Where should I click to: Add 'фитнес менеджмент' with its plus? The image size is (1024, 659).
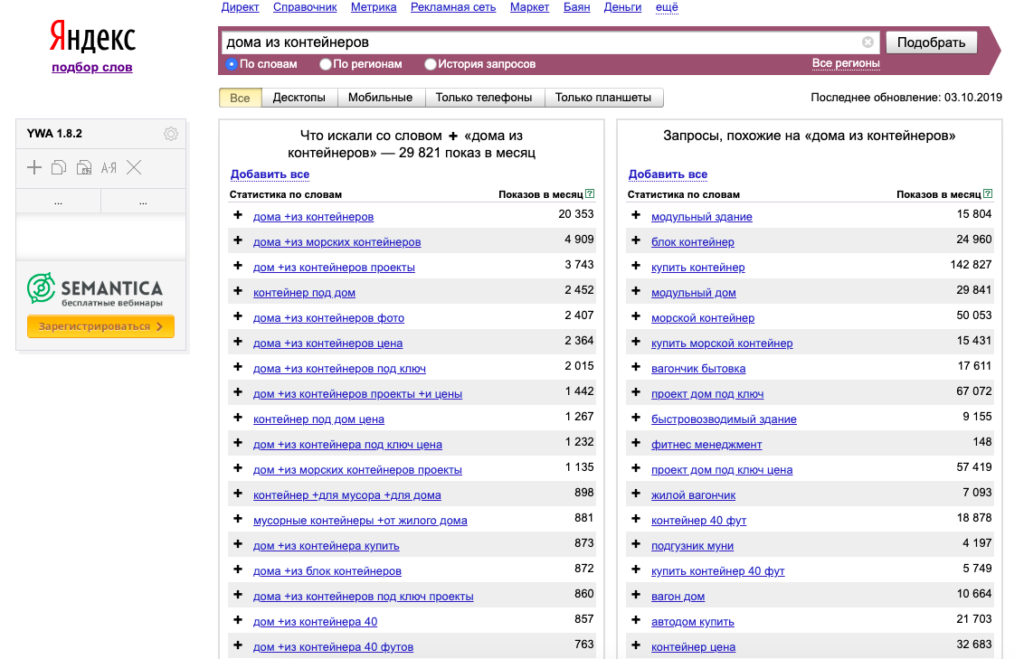635,443
